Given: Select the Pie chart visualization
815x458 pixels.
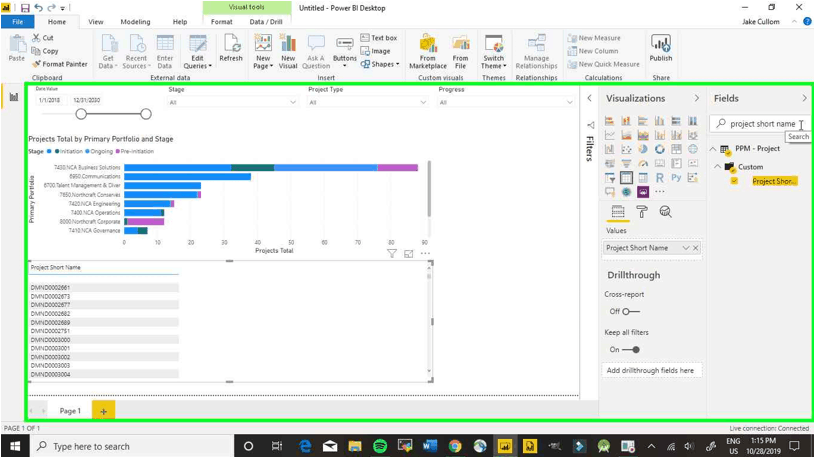Looking at the screenshot, I should click(643, 149).
